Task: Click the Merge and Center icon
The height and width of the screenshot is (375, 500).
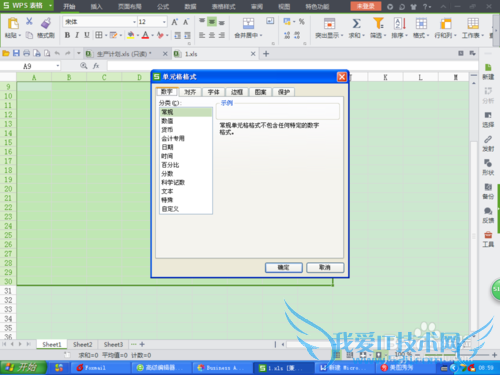Action: tap(248, 23)
